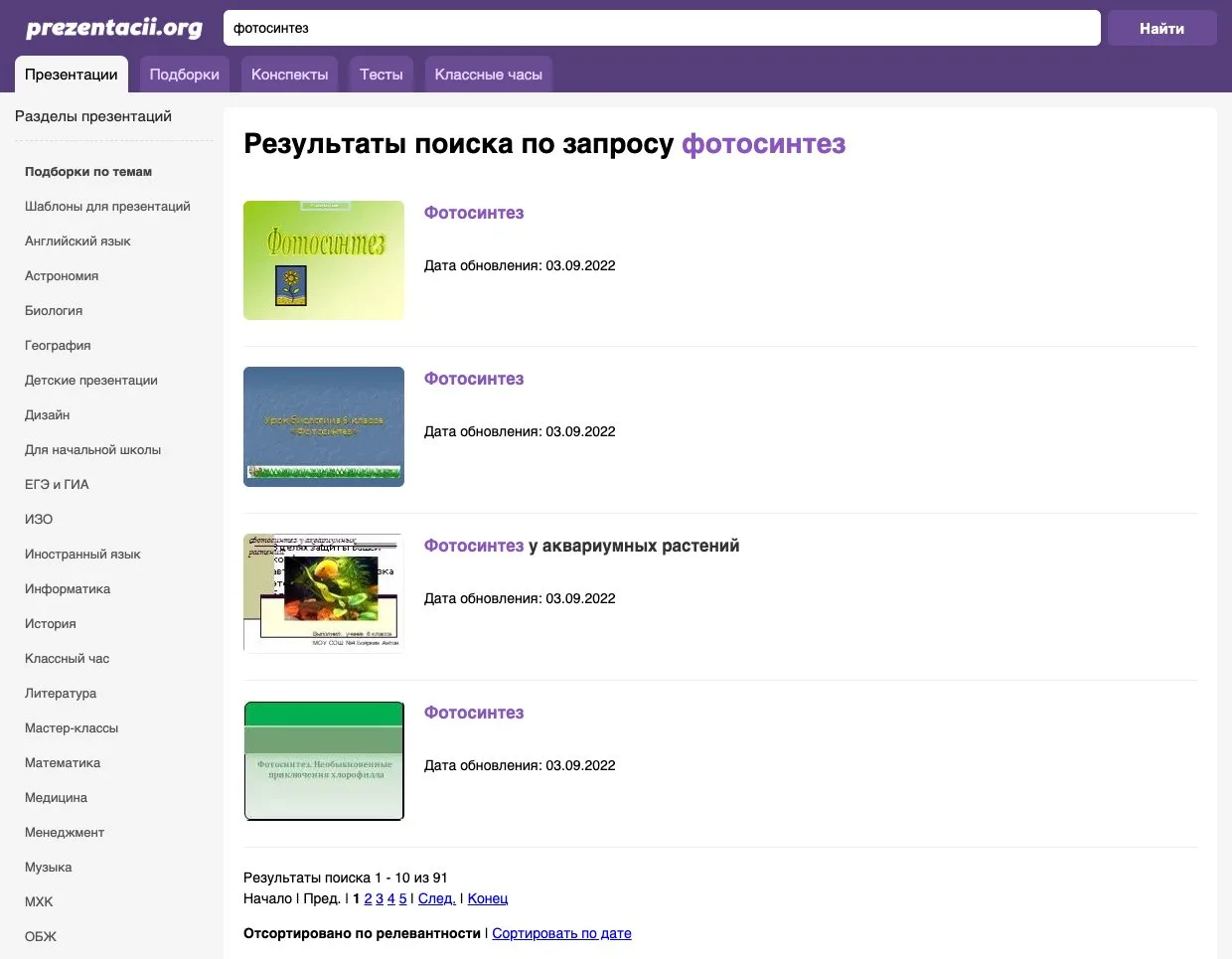Select the "Тесты" tab
Image resolution: width=1232 pixels, height=959 pixels.
coord(382,75)
